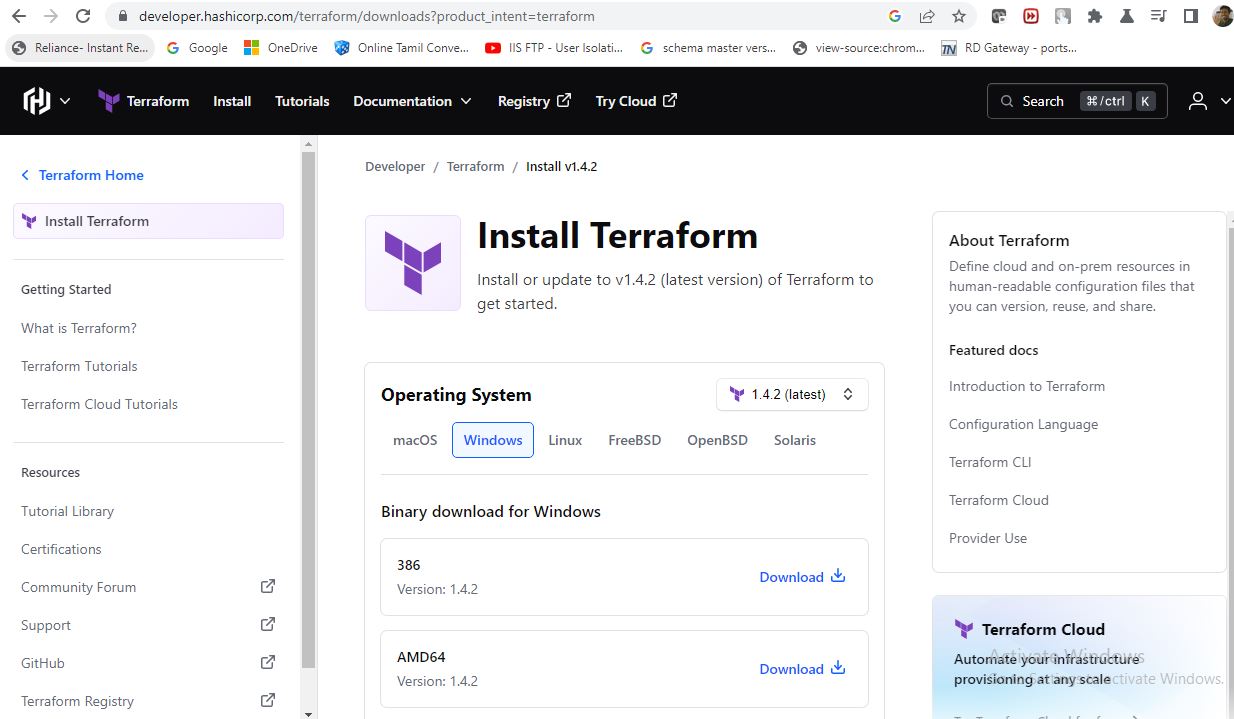Switch to the Linux tab
This screenshot has width=1234, height=719.
[565, 440]
